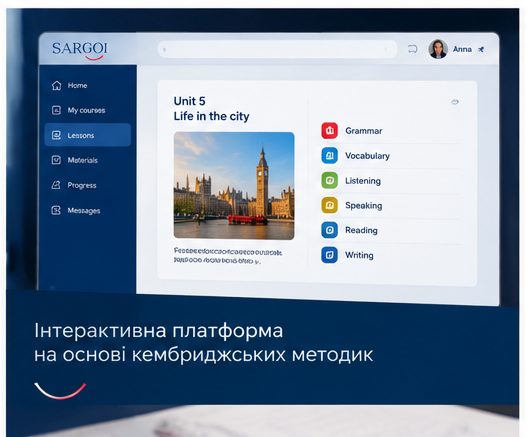The height and width of the screenshot is (437, 527).
Task: Click the chat icon beside the search bar
Action: [413, 49]
